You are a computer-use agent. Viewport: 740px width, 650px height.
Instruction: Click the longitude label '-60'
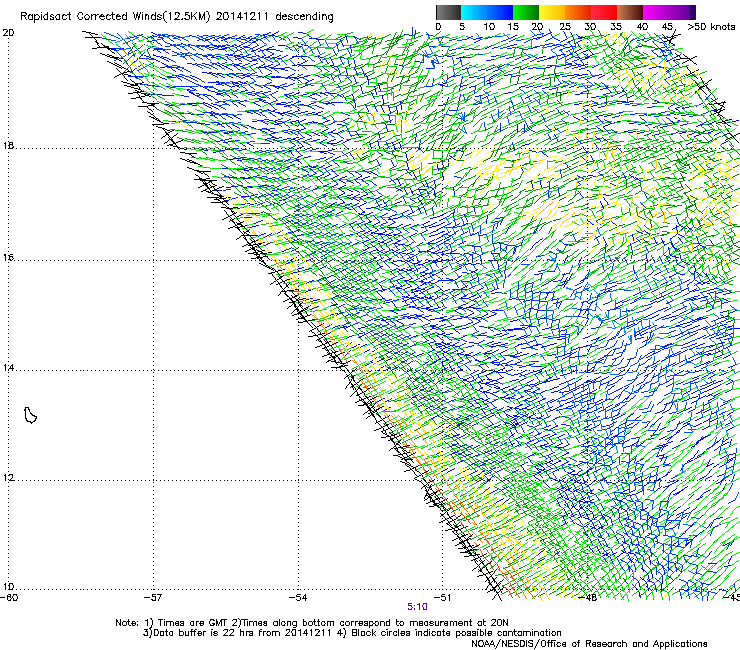pyautogui.click(x=9, y=598)
